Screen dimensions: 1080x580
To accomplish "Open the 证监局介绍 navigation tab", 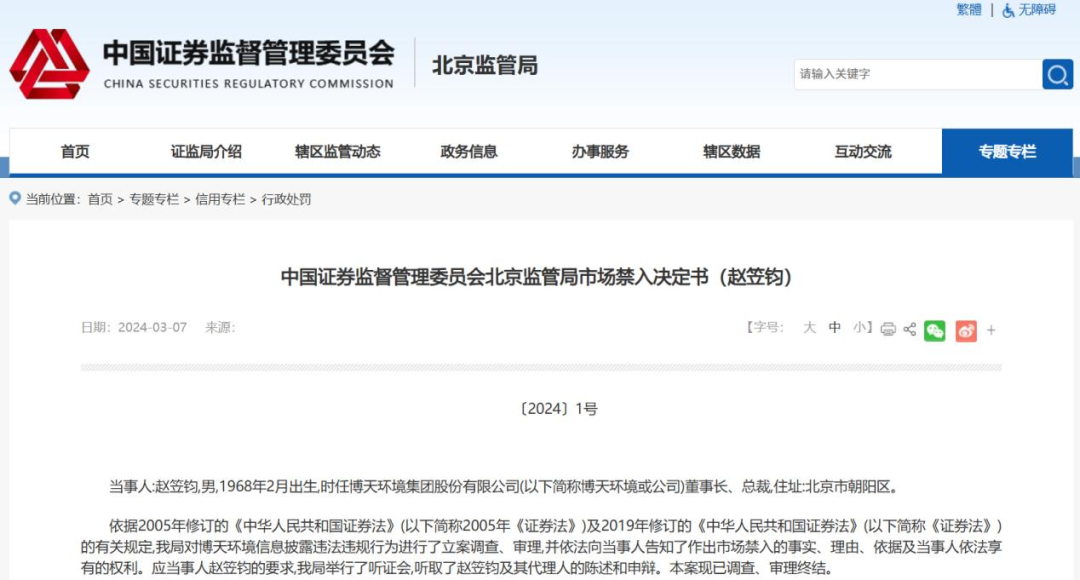I will click(206, 152).
